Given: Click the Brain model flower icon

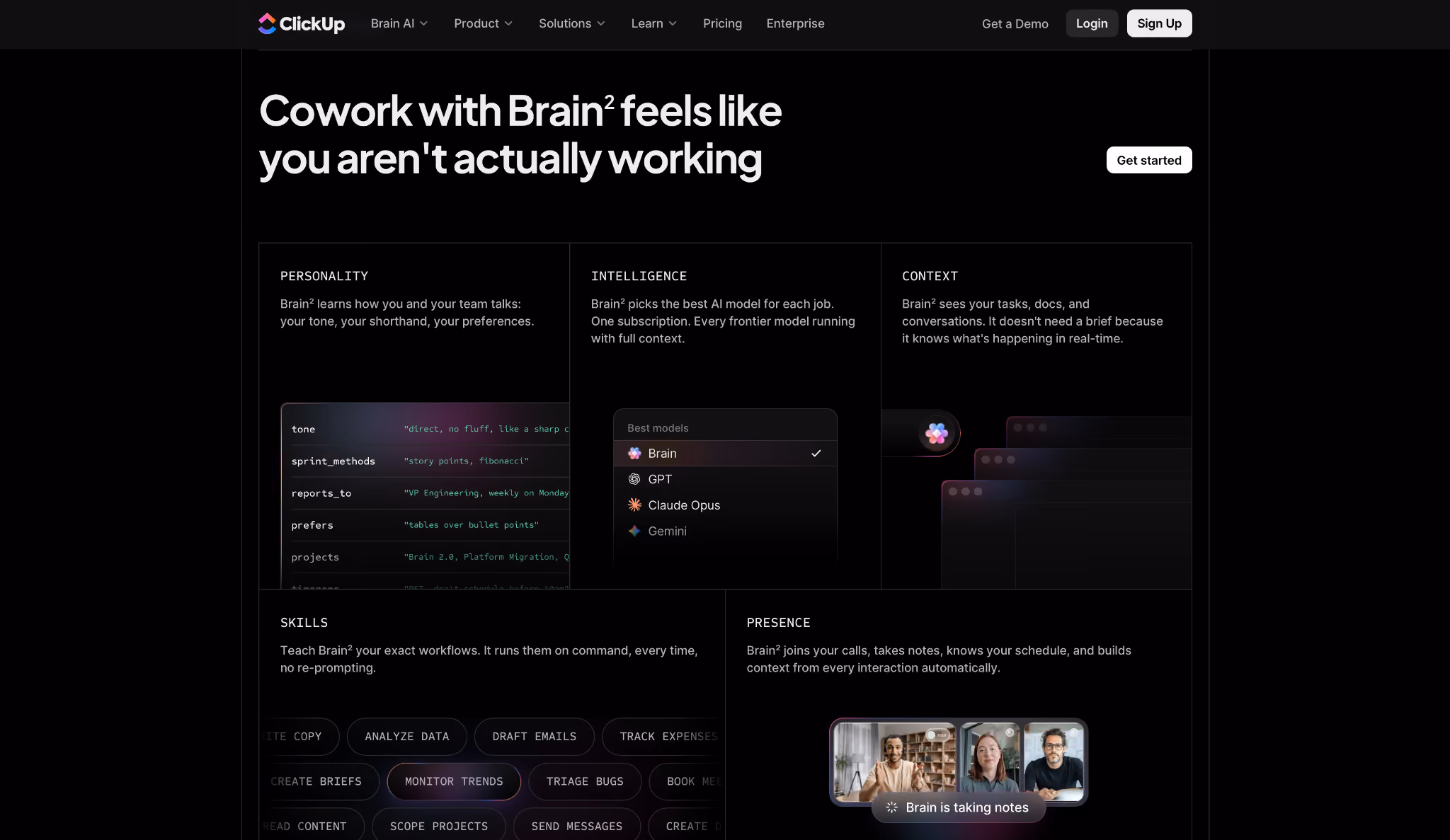Looking at the screenshot, I should coord(634,454).
